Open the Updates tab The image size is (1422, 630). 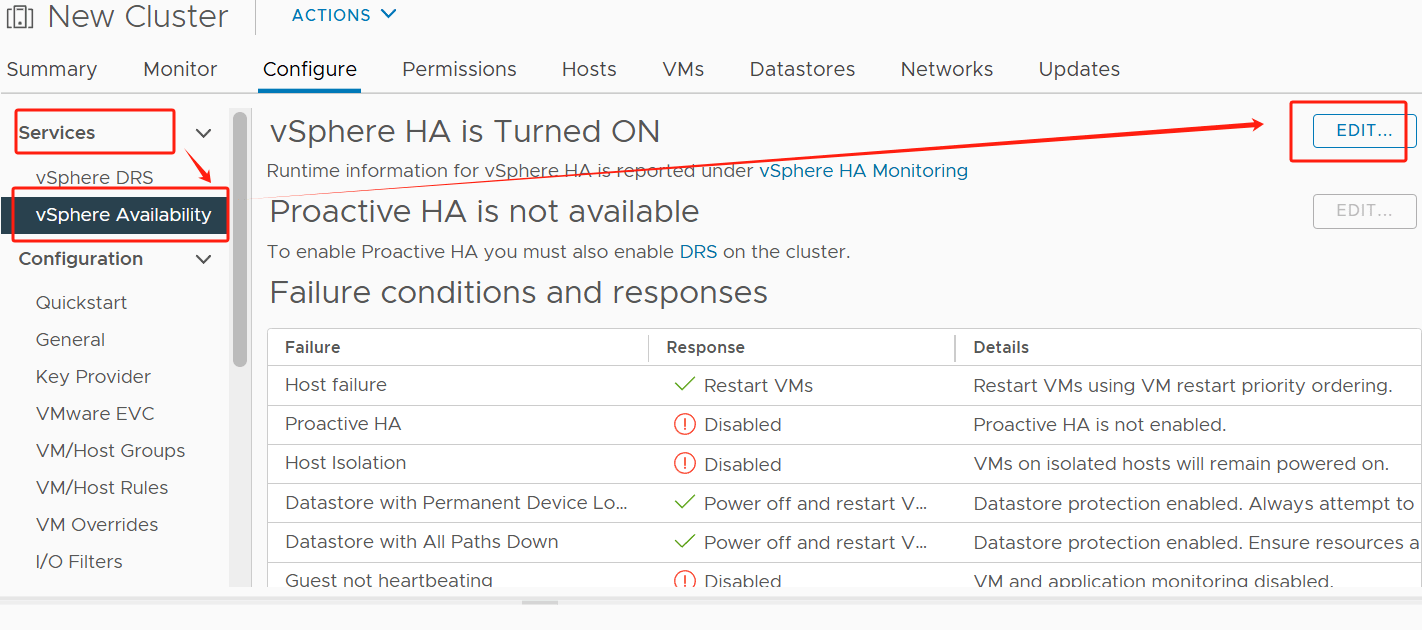pyautogui.click(x=1079, y=69)
